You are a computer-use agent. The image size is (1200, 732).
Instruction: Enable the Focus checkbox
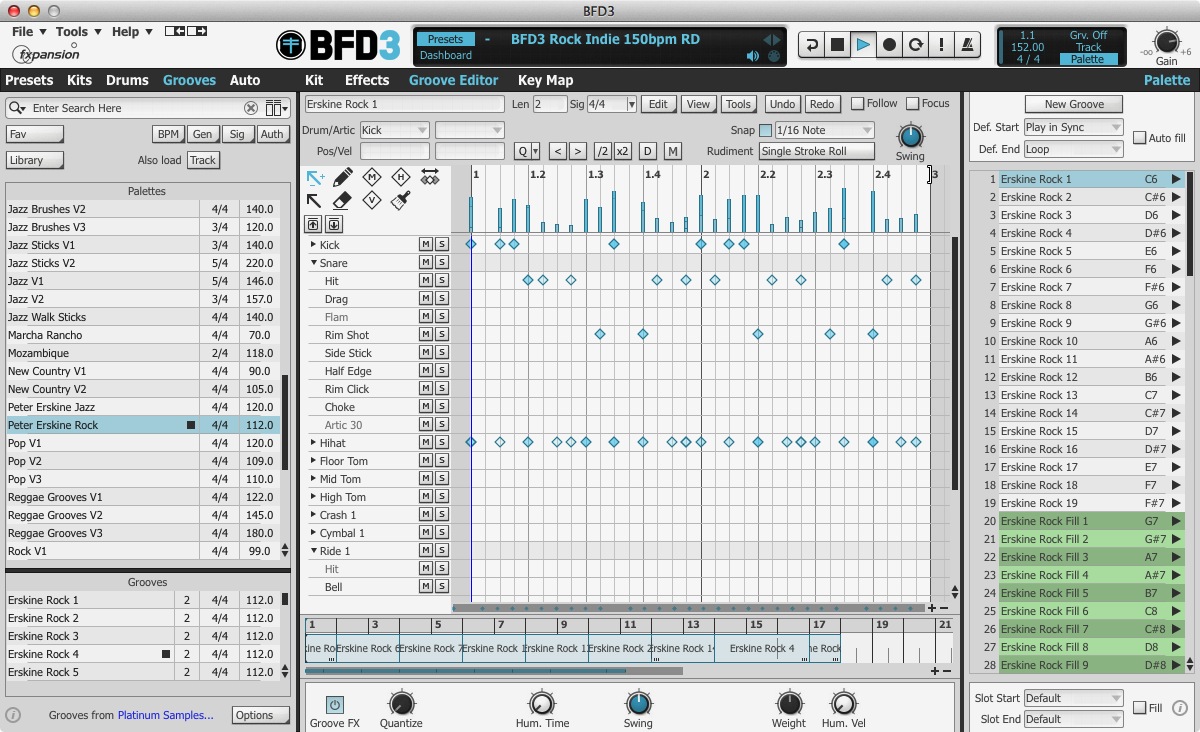(912, 104)
